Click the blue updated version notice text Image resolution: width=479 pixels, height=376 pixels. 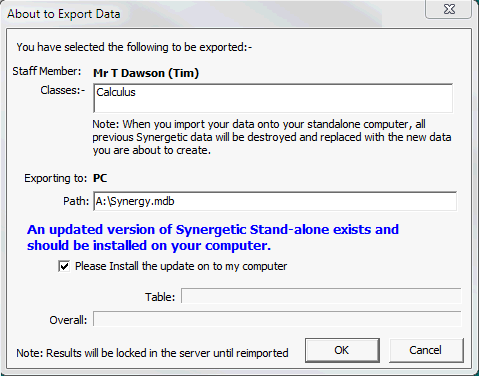coord(213,237)
